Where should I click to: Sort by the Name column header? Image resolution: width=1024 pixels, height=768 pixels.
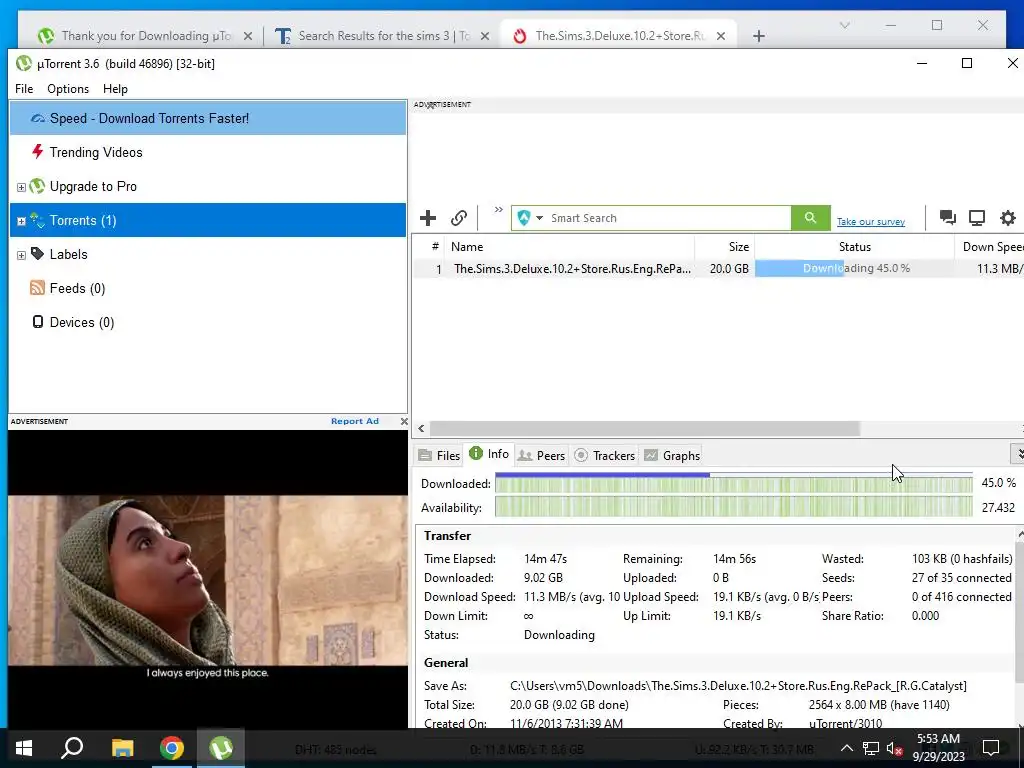pyautogui.click(x=569, y=247)
